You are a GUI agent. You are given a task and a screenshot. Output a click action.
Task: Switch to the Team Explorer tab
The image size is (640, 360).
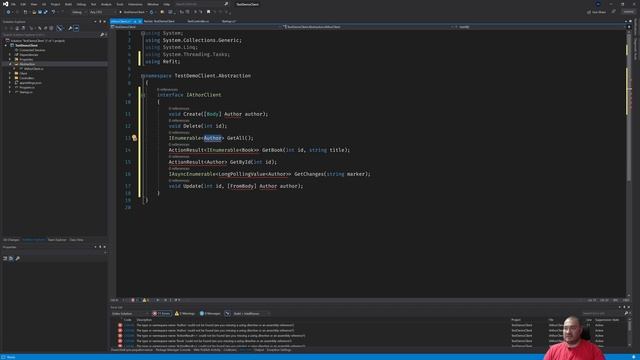[x=57, y=240]
